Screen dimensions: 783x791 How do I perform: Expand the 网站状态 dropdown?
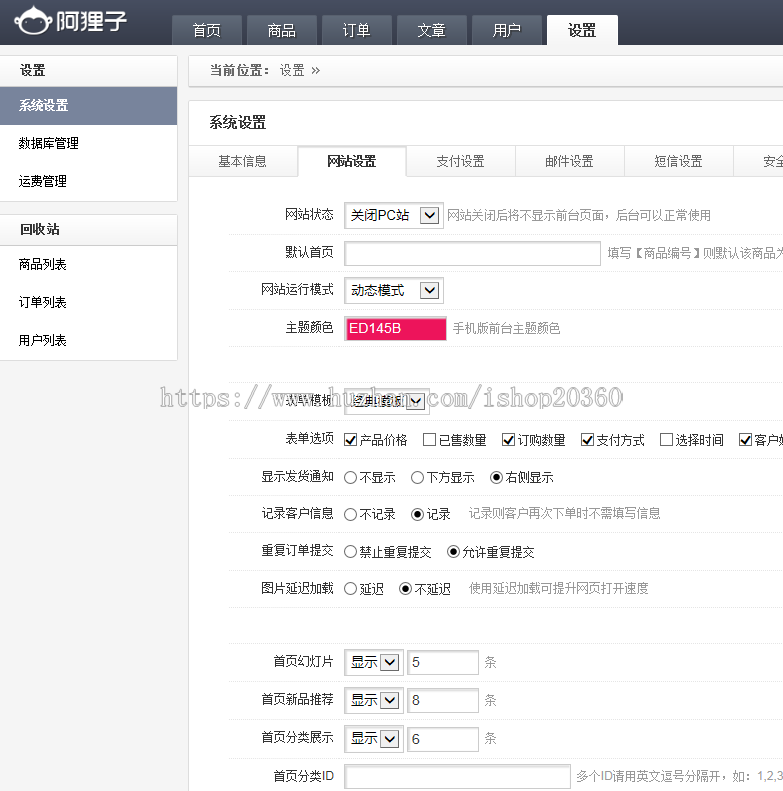point(394,215)
